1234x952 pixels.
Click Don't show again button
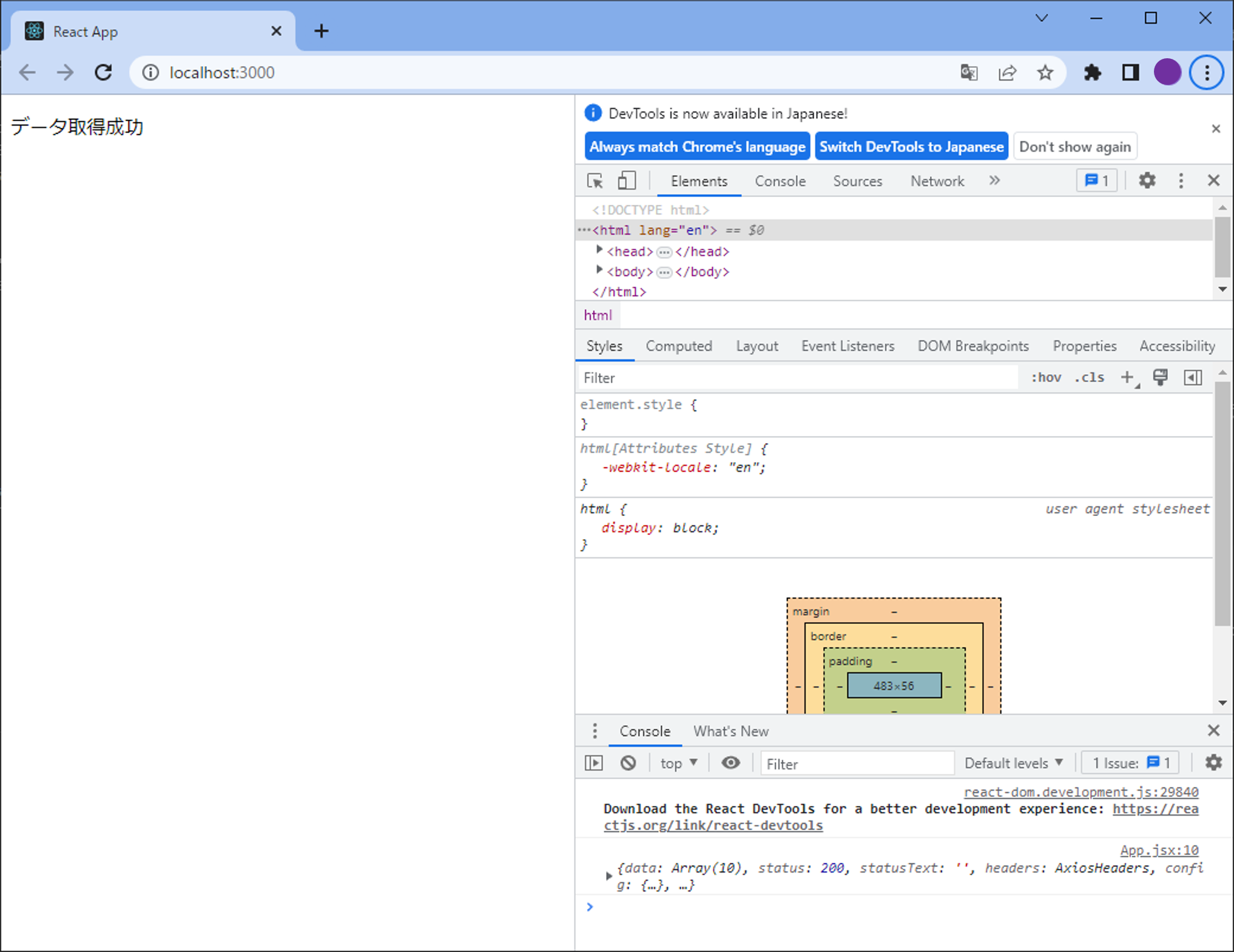pyautogui.click(x=1075, y=147)
